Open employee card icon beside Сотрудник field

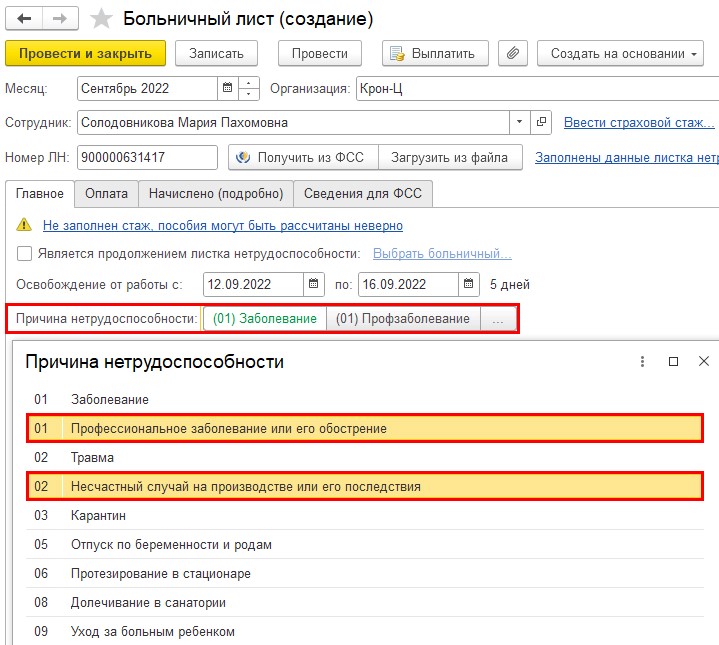click(x=541, y=123)
